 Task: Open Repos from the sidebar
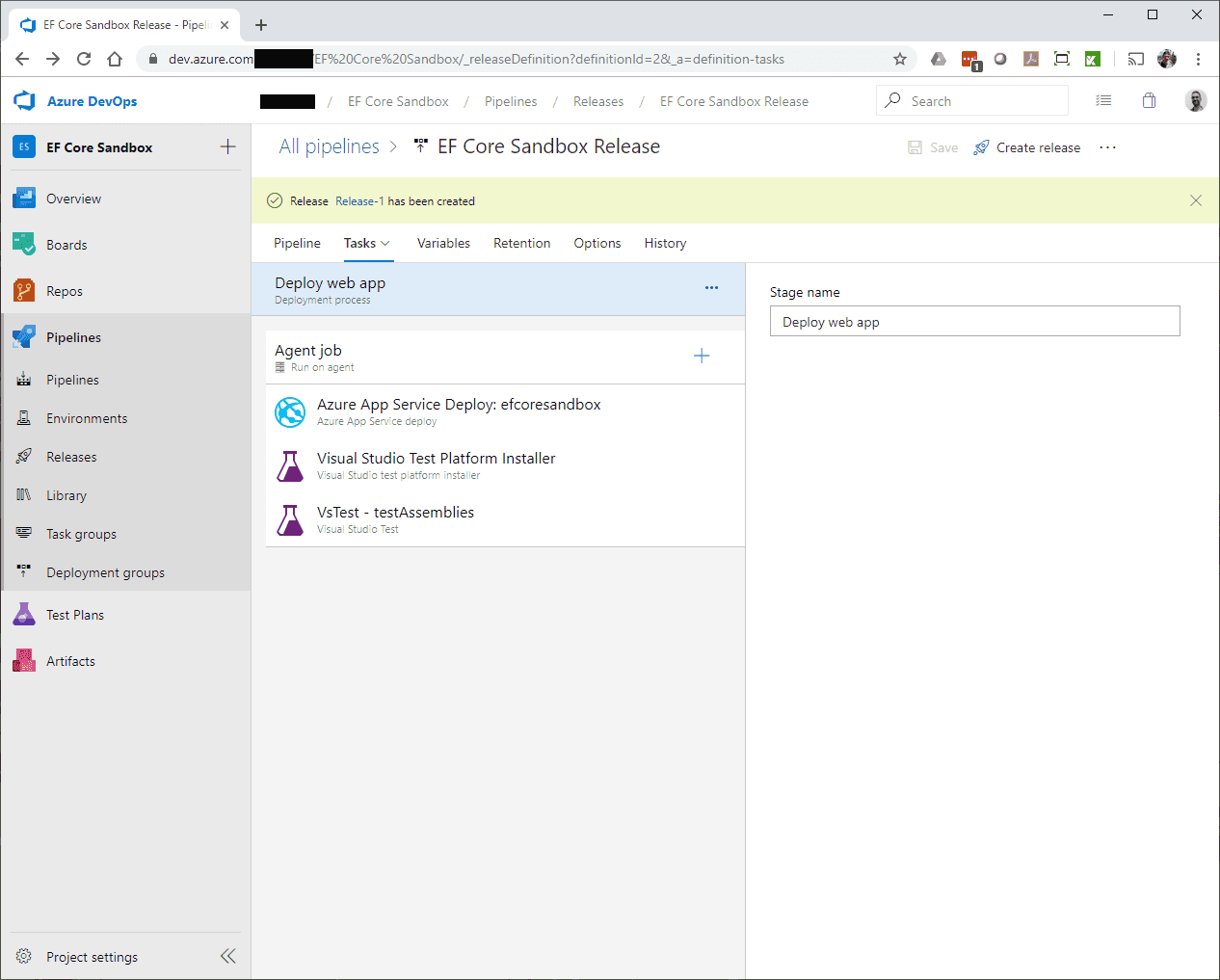(x=65, y=291)
